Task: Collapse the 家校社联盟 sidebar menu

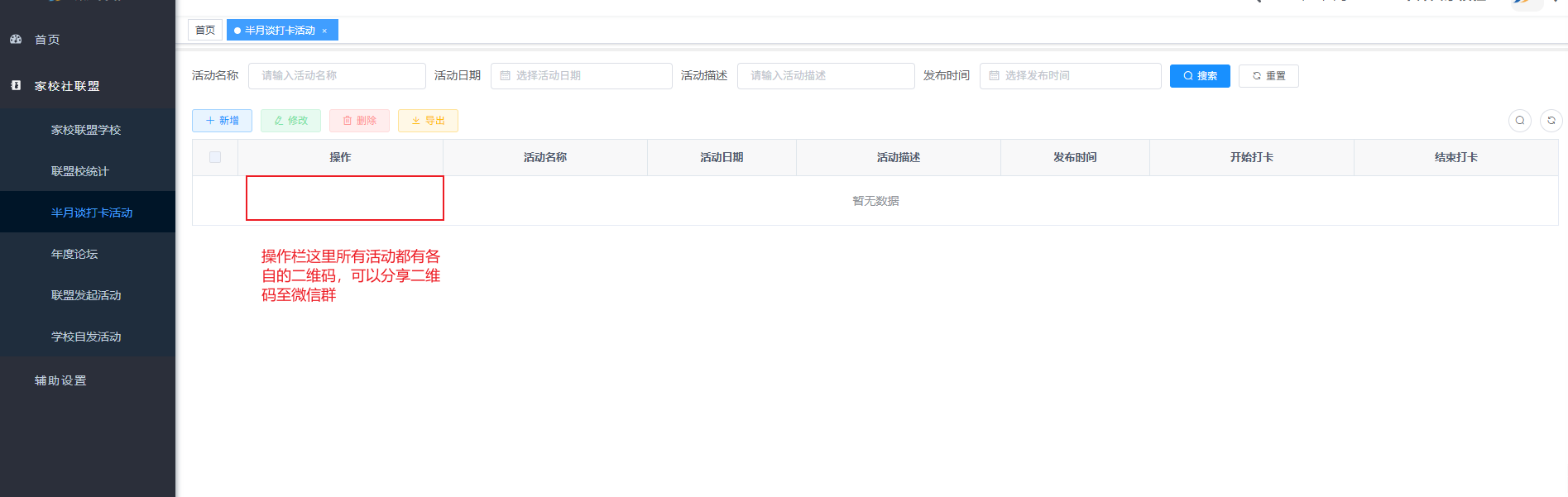Action: [x=67, y=86]
